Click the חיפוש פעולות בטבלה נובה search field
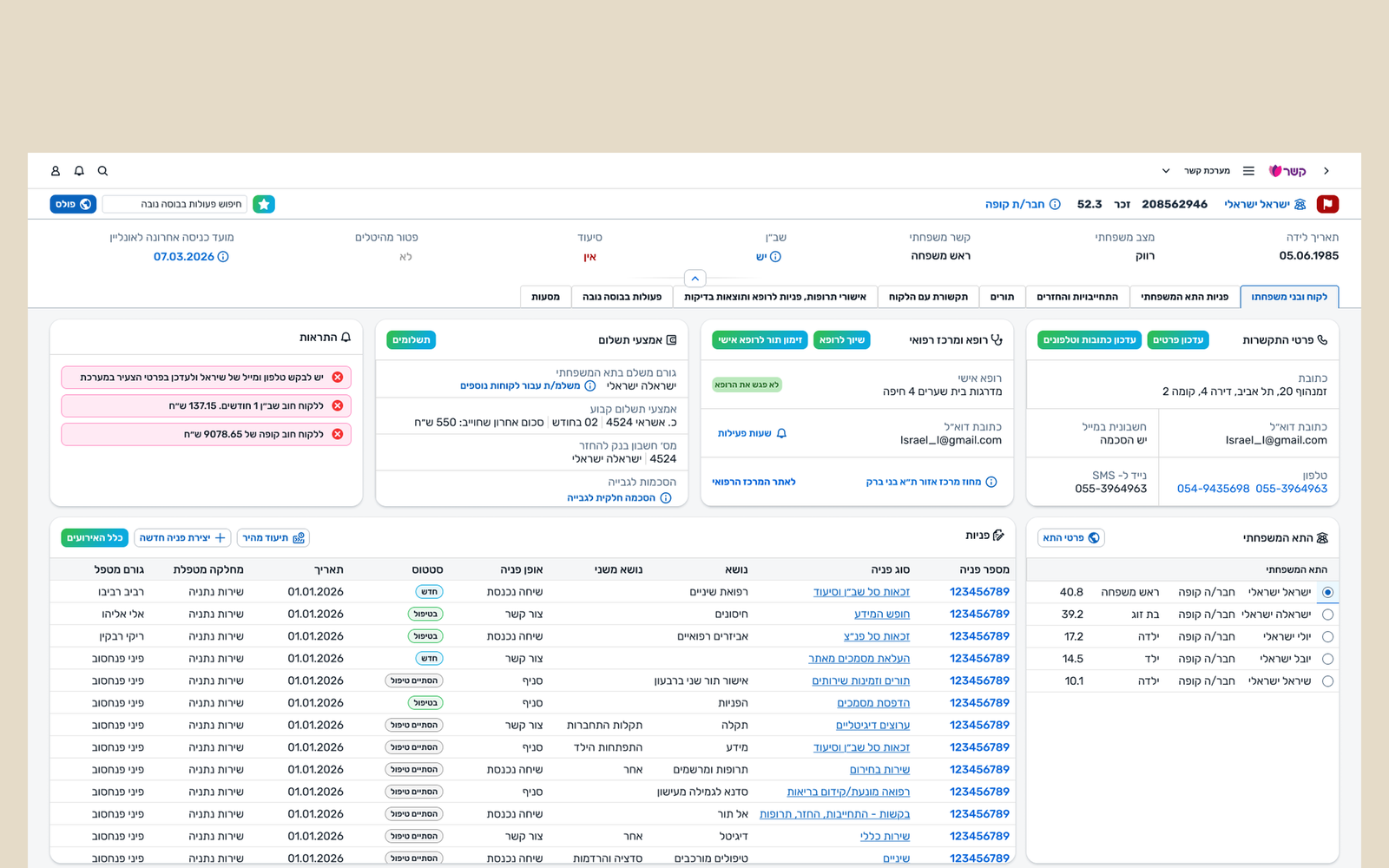Viewport: 1389px width, 868px height. pos(174,204)
